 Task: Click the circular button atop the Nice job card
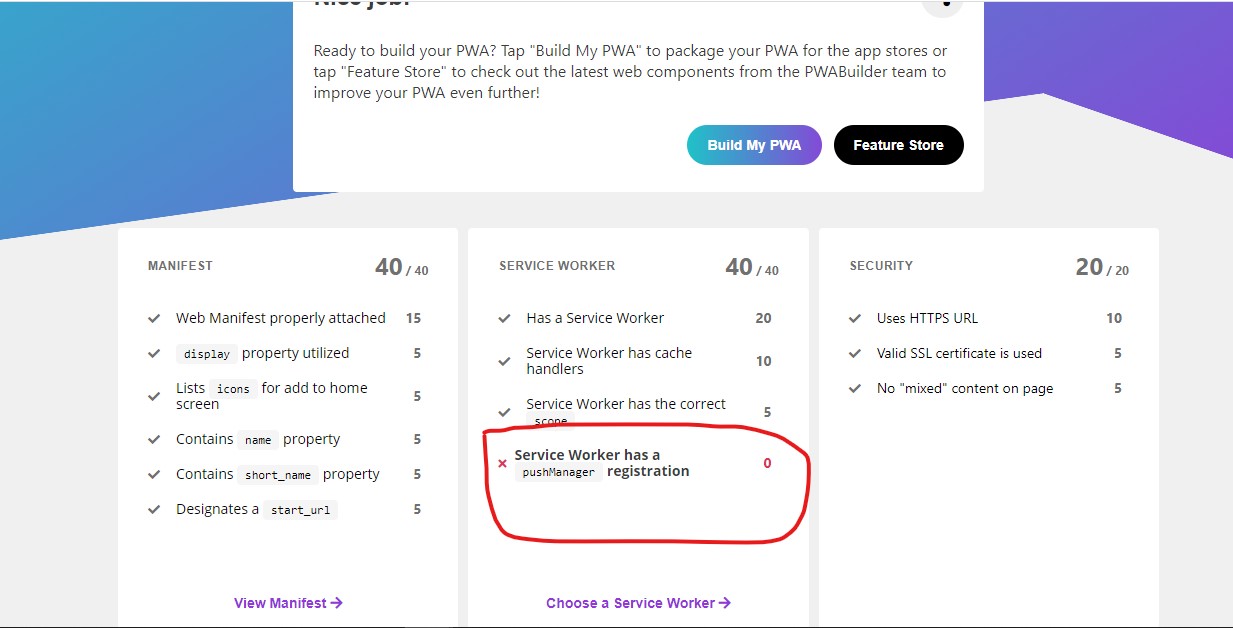coord(943,4)
